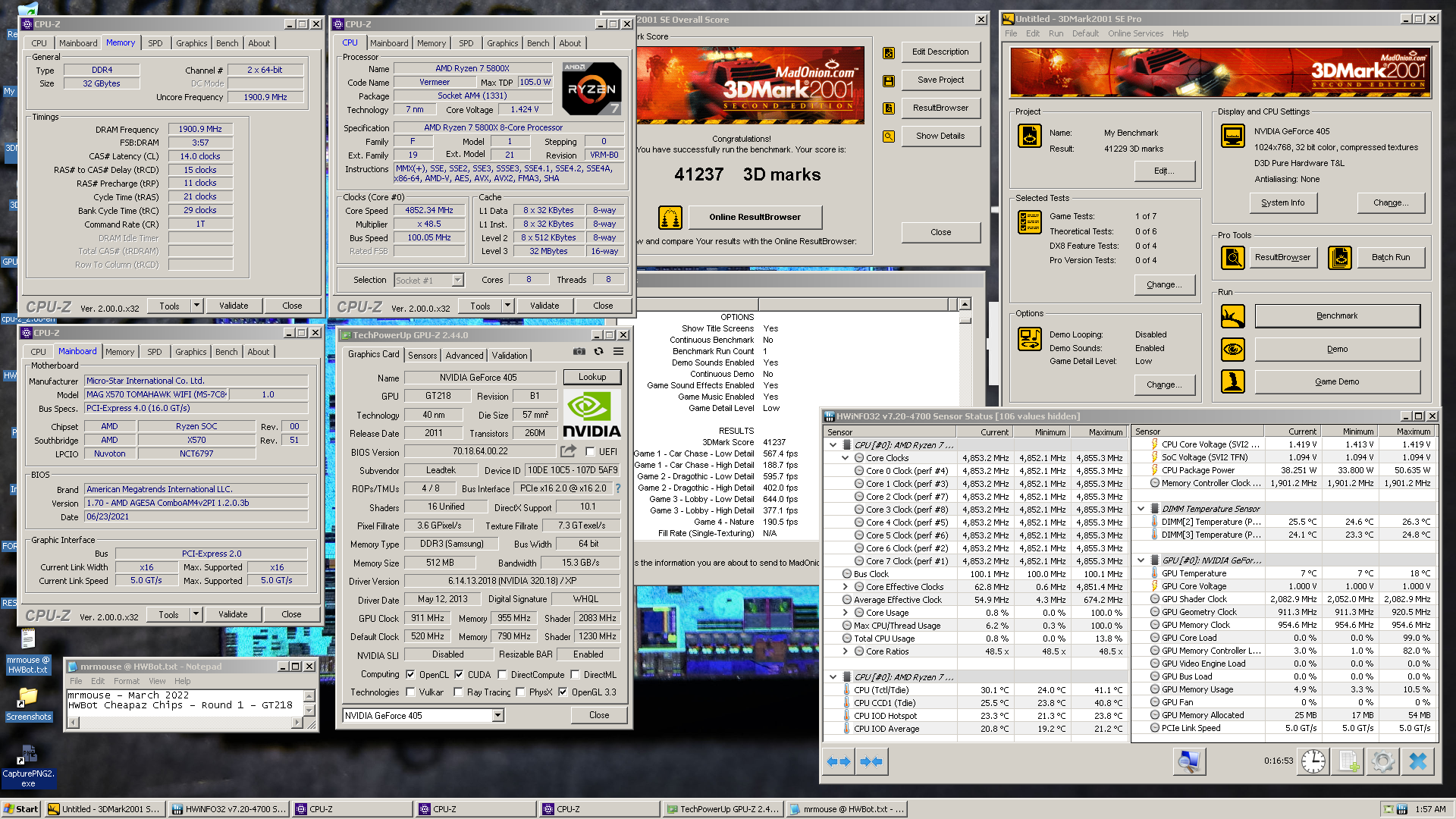Open the NVIDIA GeForce 405 GPU selector dropdown

pyautogui.click(x=497, y=715)
